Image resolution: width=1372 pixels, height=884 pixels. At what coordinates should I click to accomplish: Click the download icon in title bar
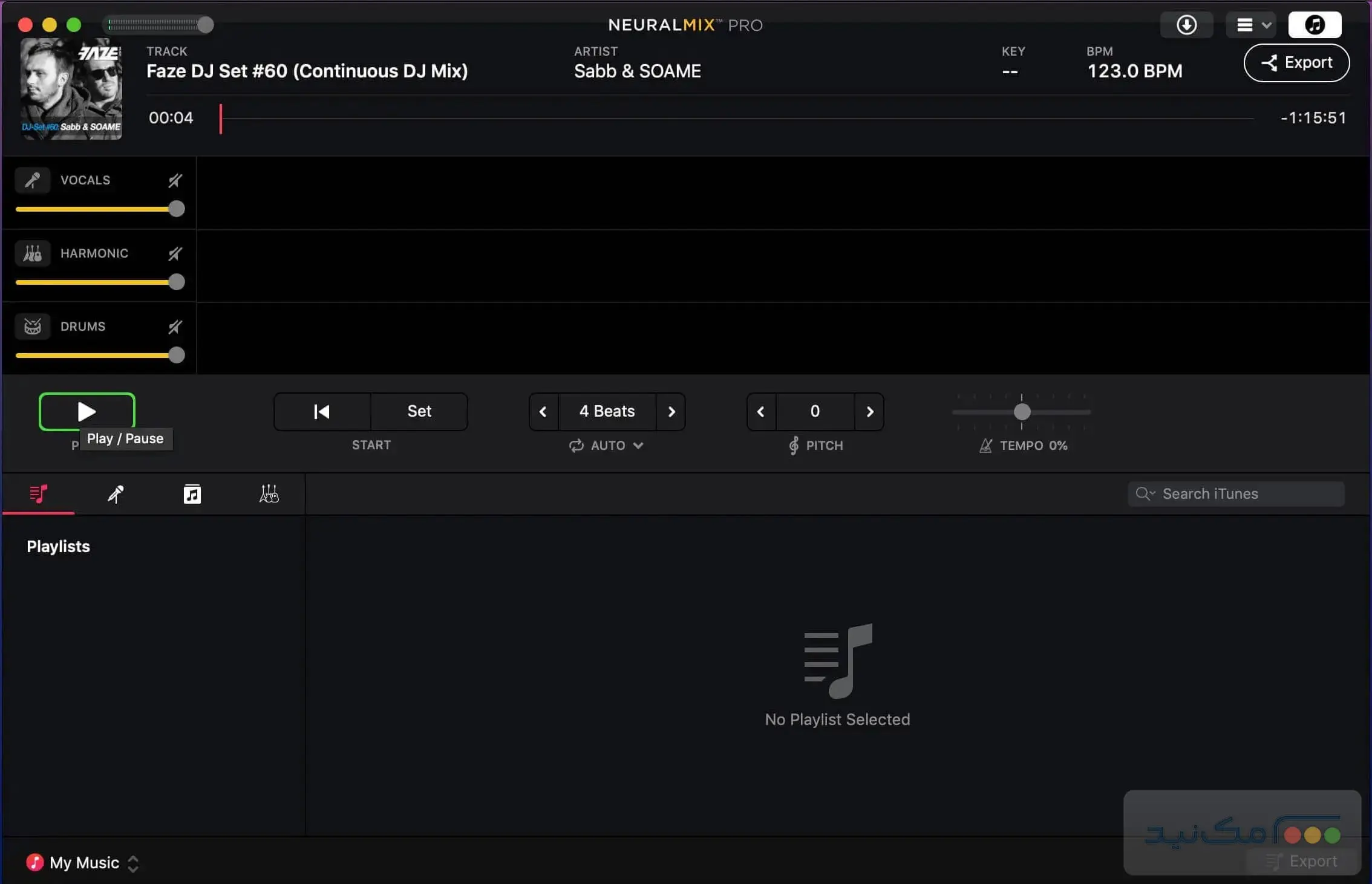point(1186,25)
